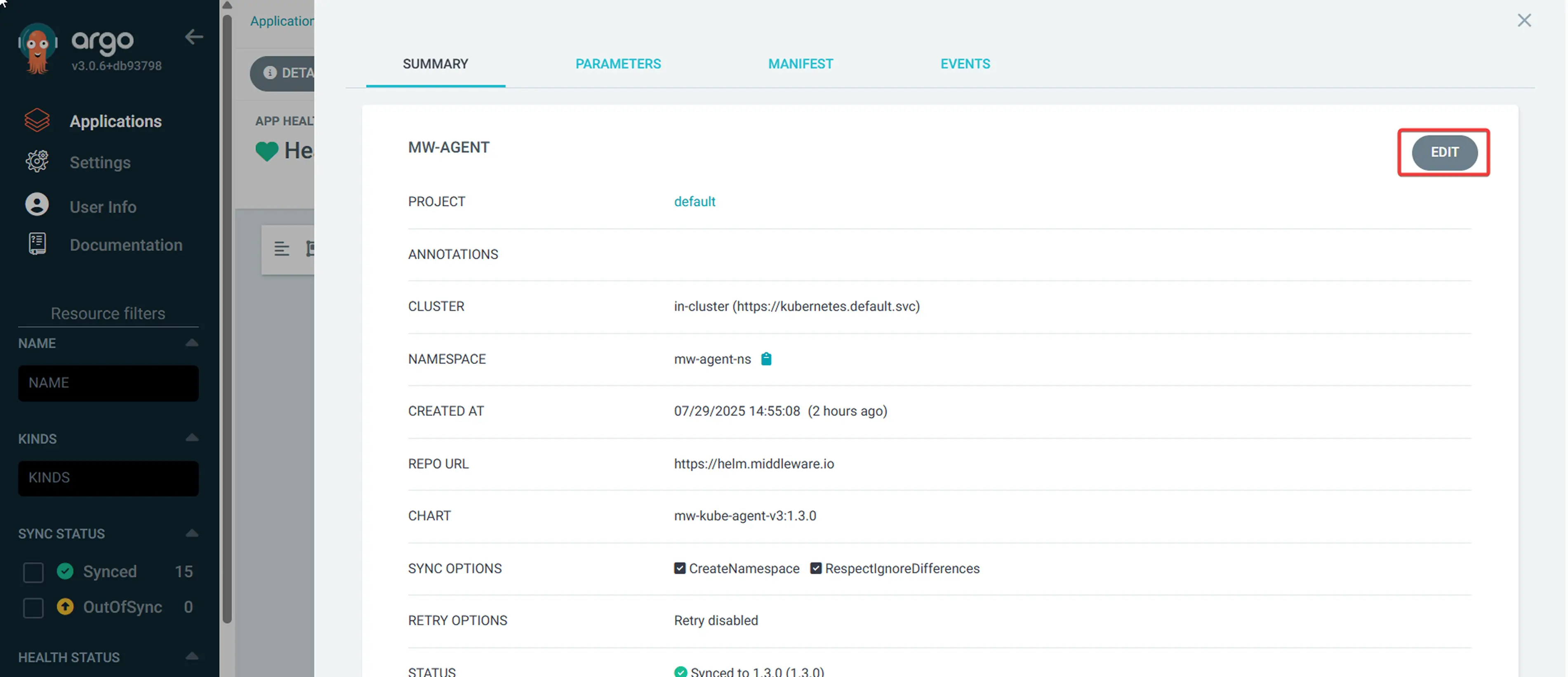Collapse the KINDS filter section
Viewport: 1568px width, 677px height.
192,437
